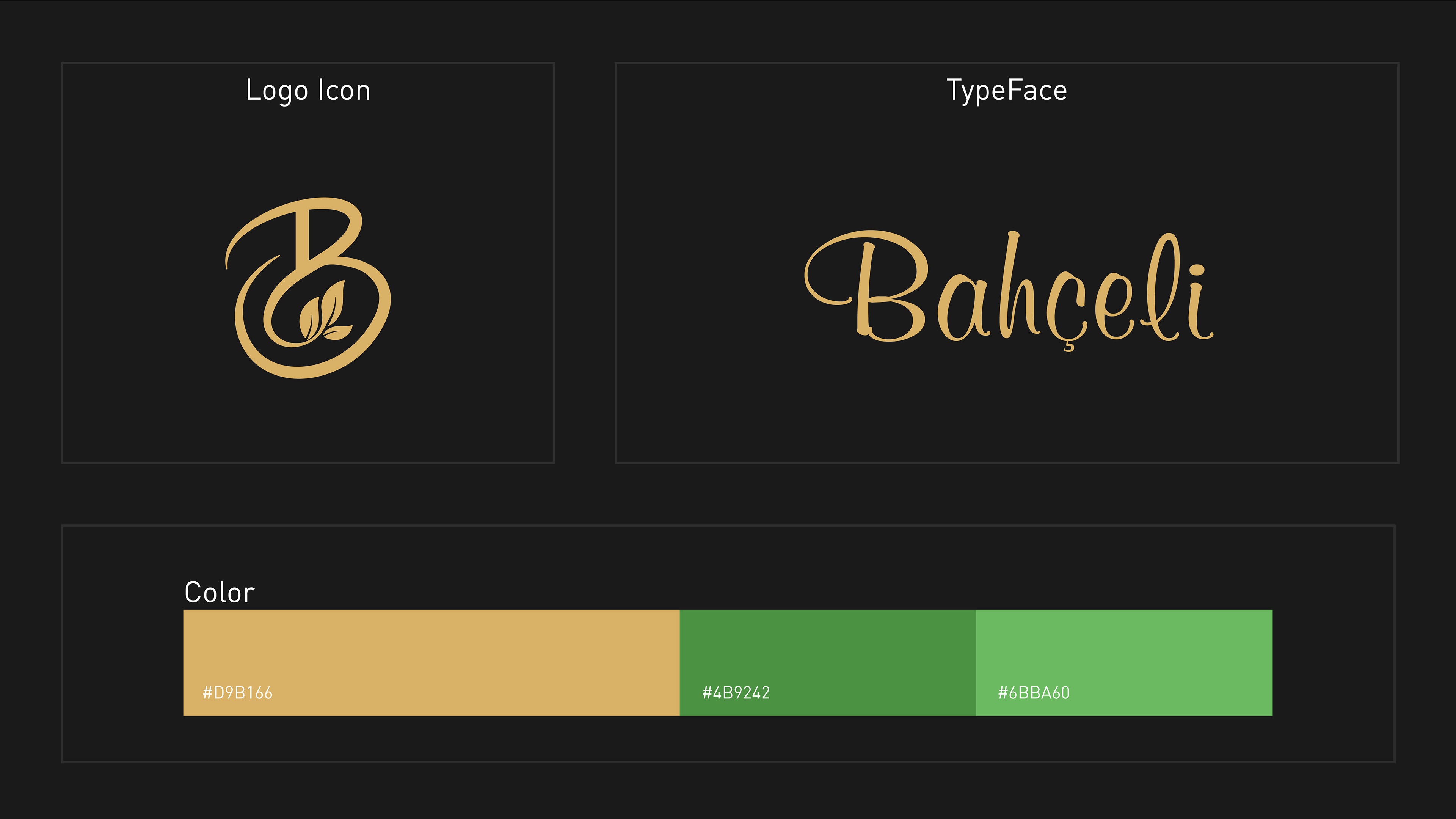Click the gold B logo icon
1456x819 pixels.
[308, 288]
